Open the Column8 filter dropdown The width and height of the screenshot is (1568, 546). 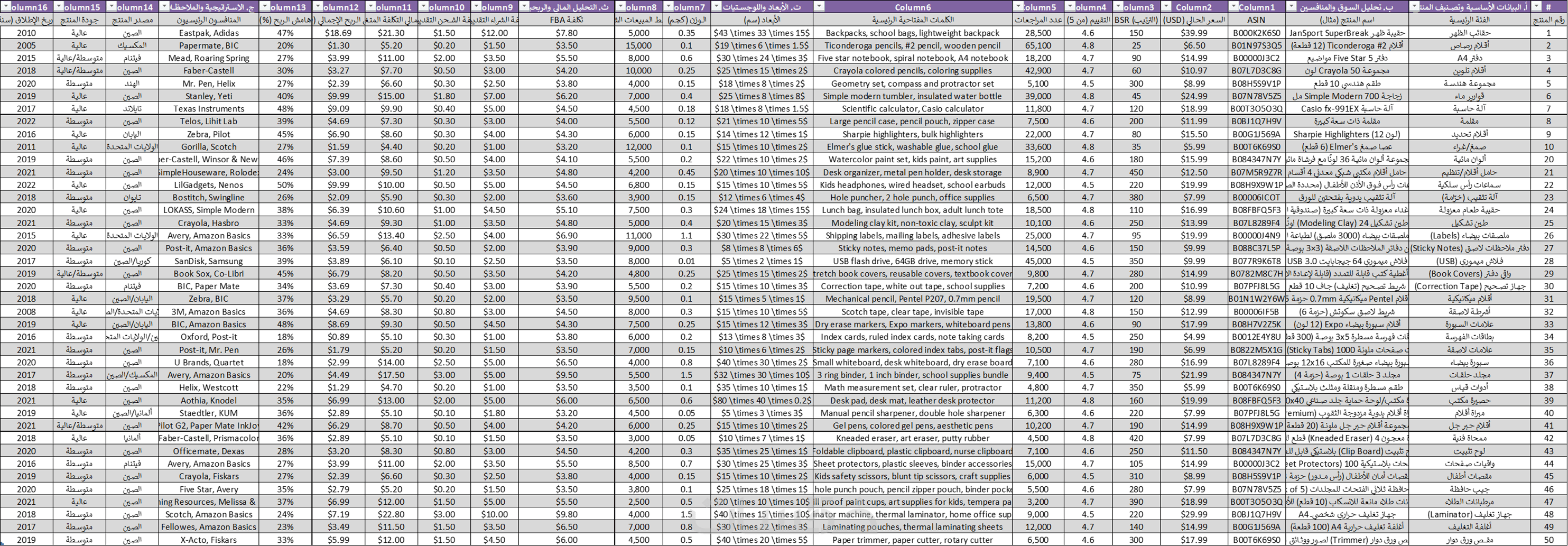[x=620, y=7]
